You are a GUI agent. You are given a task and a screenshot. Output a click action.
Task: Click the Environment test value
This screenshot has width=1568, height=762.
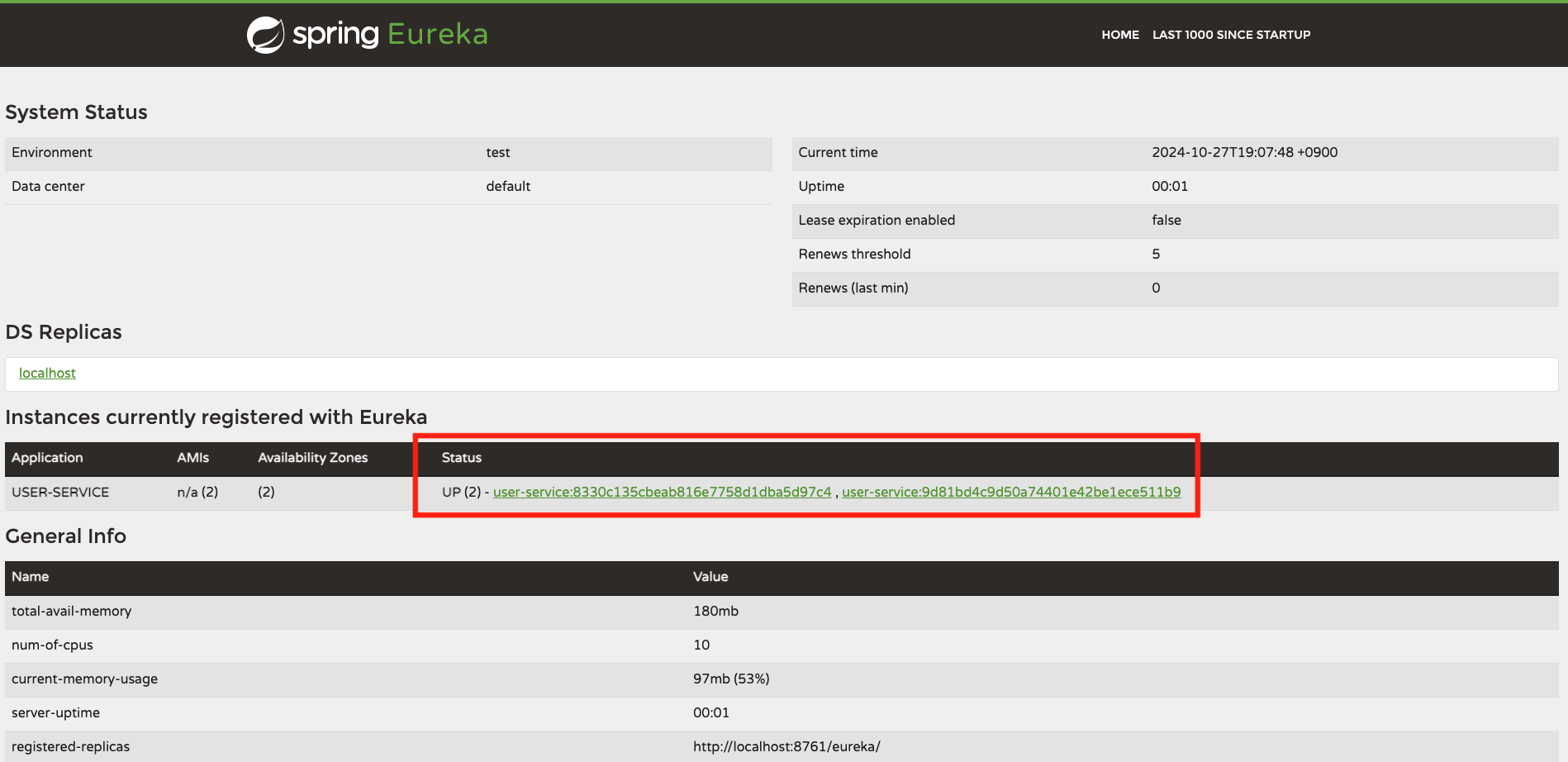click(497, 153)
